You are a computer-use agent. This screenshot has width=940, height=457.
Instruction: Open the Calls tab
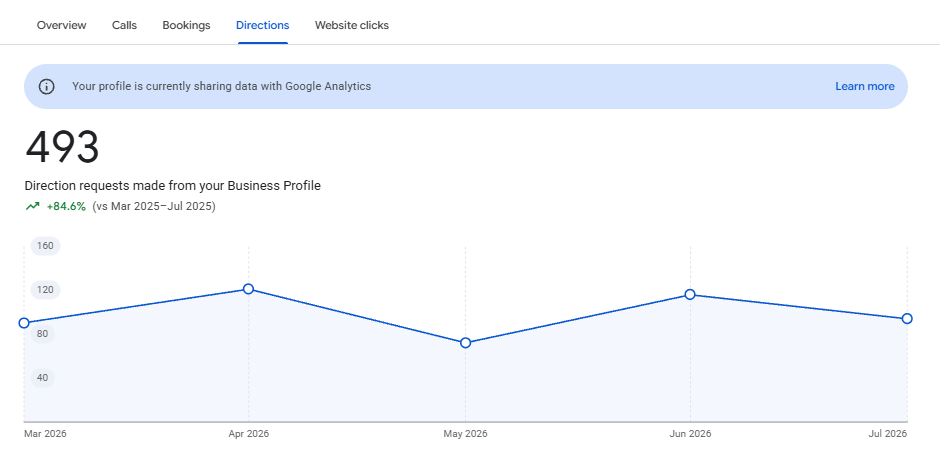click(124, 25)
